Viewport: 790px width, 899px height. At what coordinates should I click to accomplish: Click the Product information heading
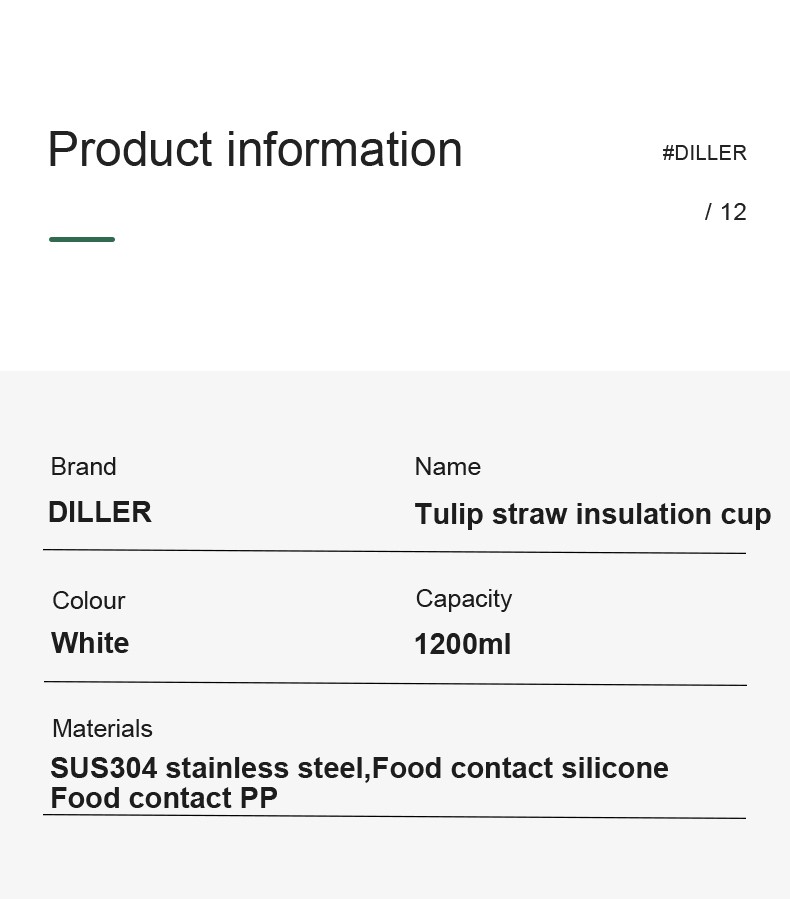tap(255, 150)
